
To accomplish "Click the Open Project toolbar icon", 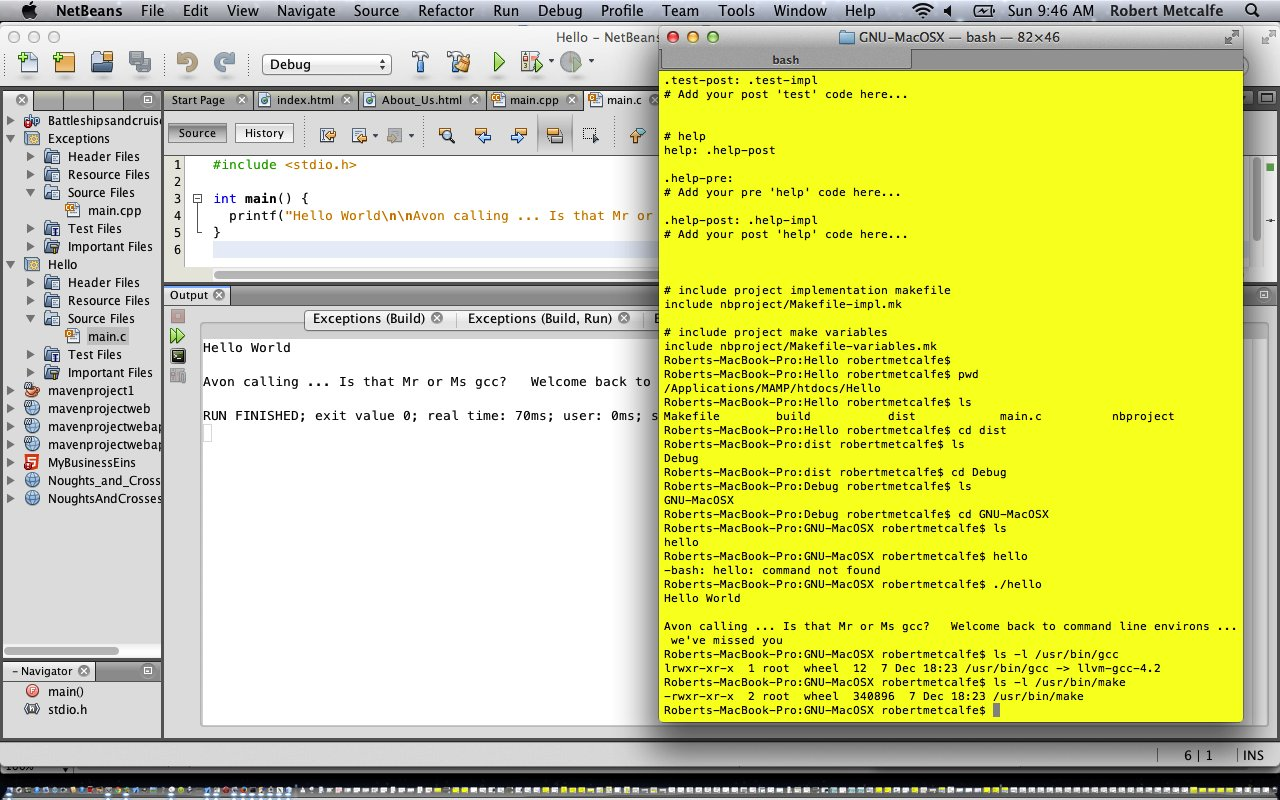I will point(102,63).
